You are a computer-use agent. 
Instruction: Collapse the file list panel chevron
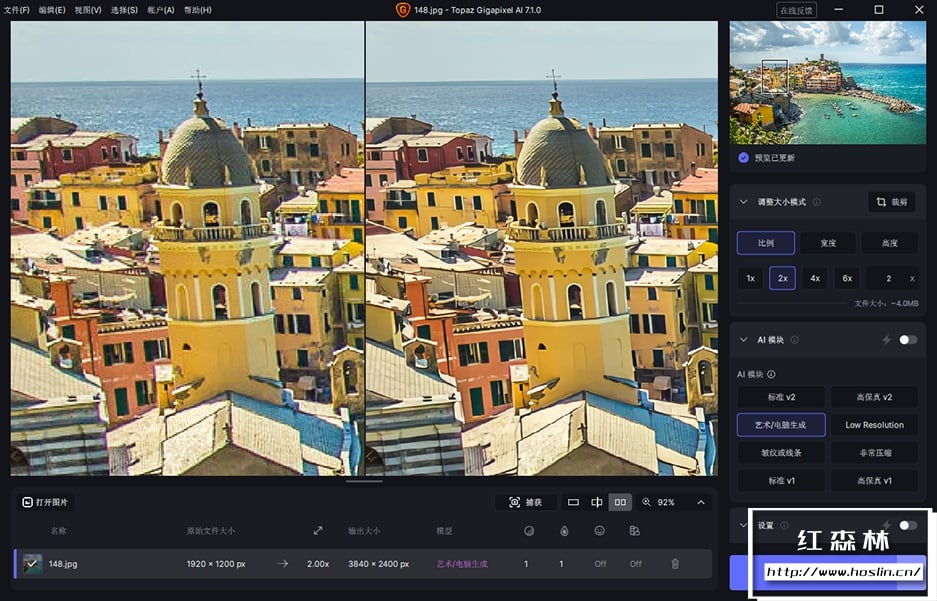700,502
